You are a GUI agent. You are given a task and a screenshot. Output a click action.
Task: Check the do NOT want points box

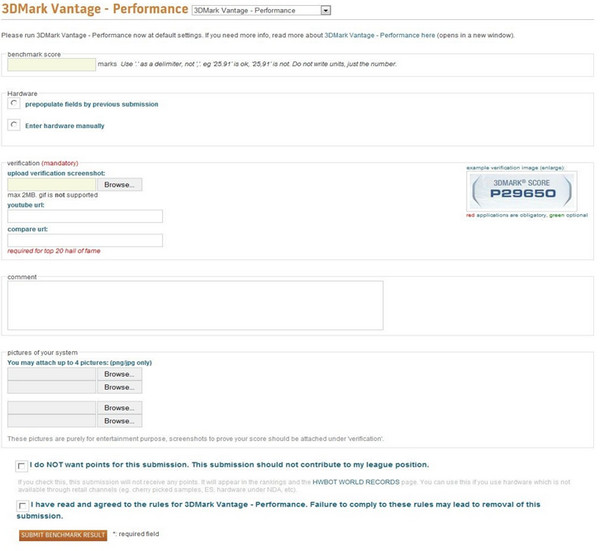pos(22,466)
